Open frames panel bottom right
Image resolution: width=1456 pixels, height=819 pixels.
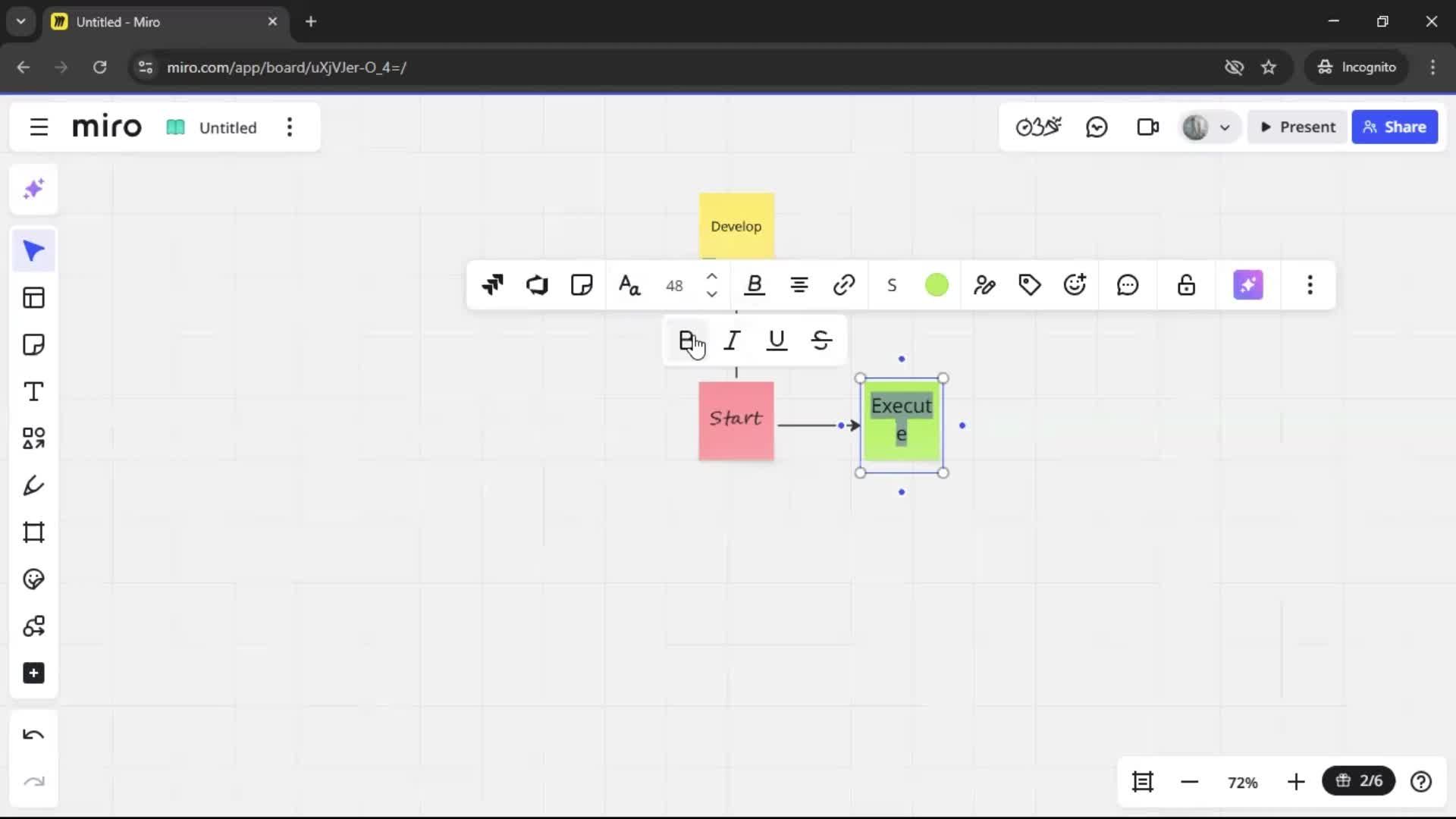pos(1143,782)
